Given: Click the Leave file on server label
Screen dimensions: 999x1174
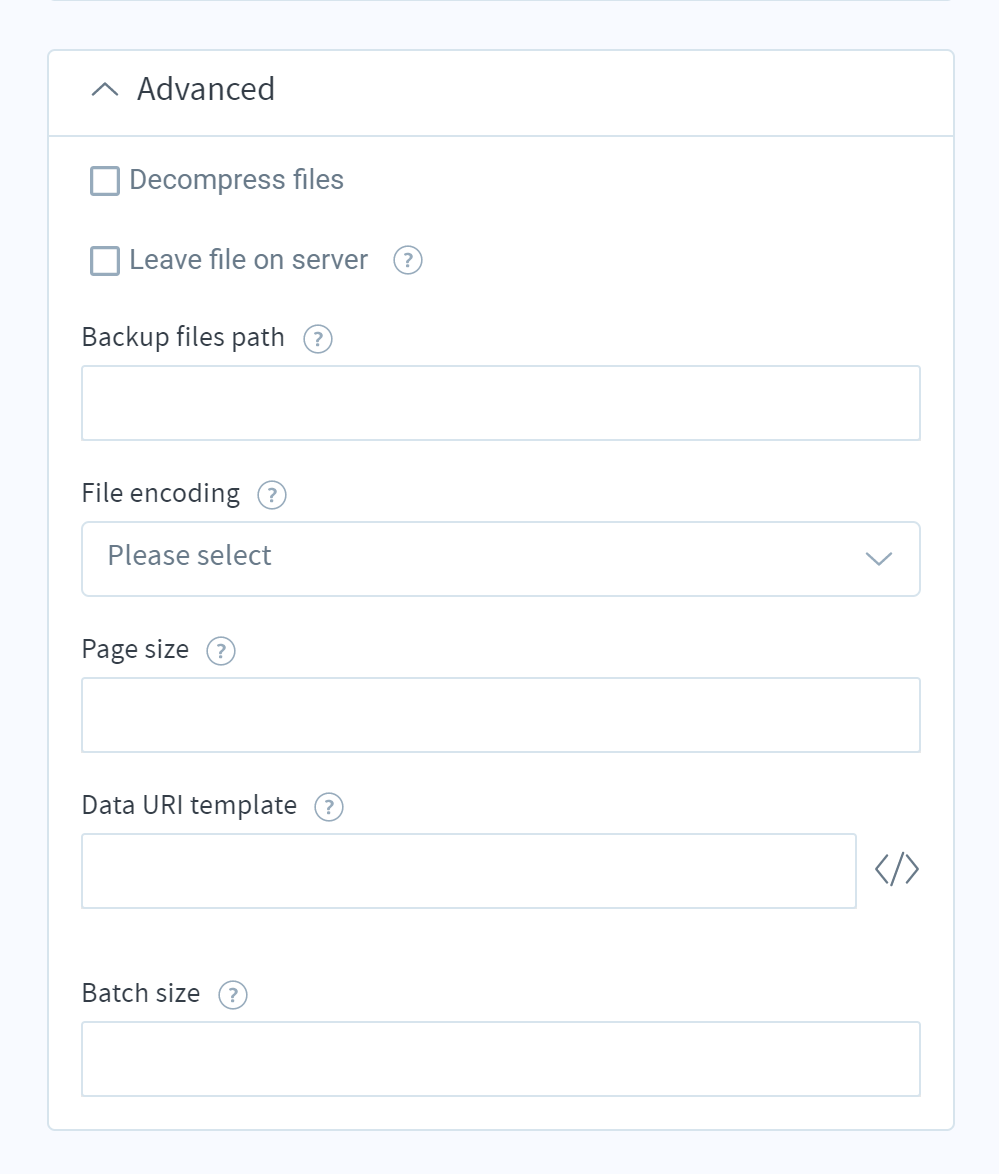Looking at the screenshot, I should click(x=249, y=260).
